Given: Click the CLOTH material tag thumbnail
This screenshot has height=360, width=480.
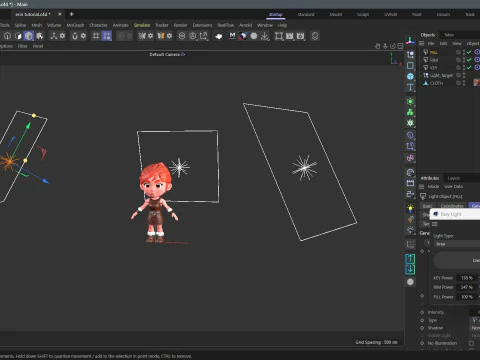Looking at the screenshot, I should point(477,83).
